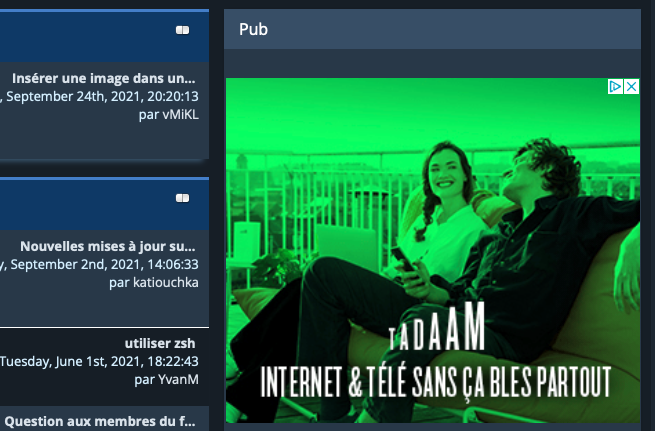655x431 pixels.
Task: Collapse the forum block above 'Nouvelles mises à jour'
Action: coord(183,198)
